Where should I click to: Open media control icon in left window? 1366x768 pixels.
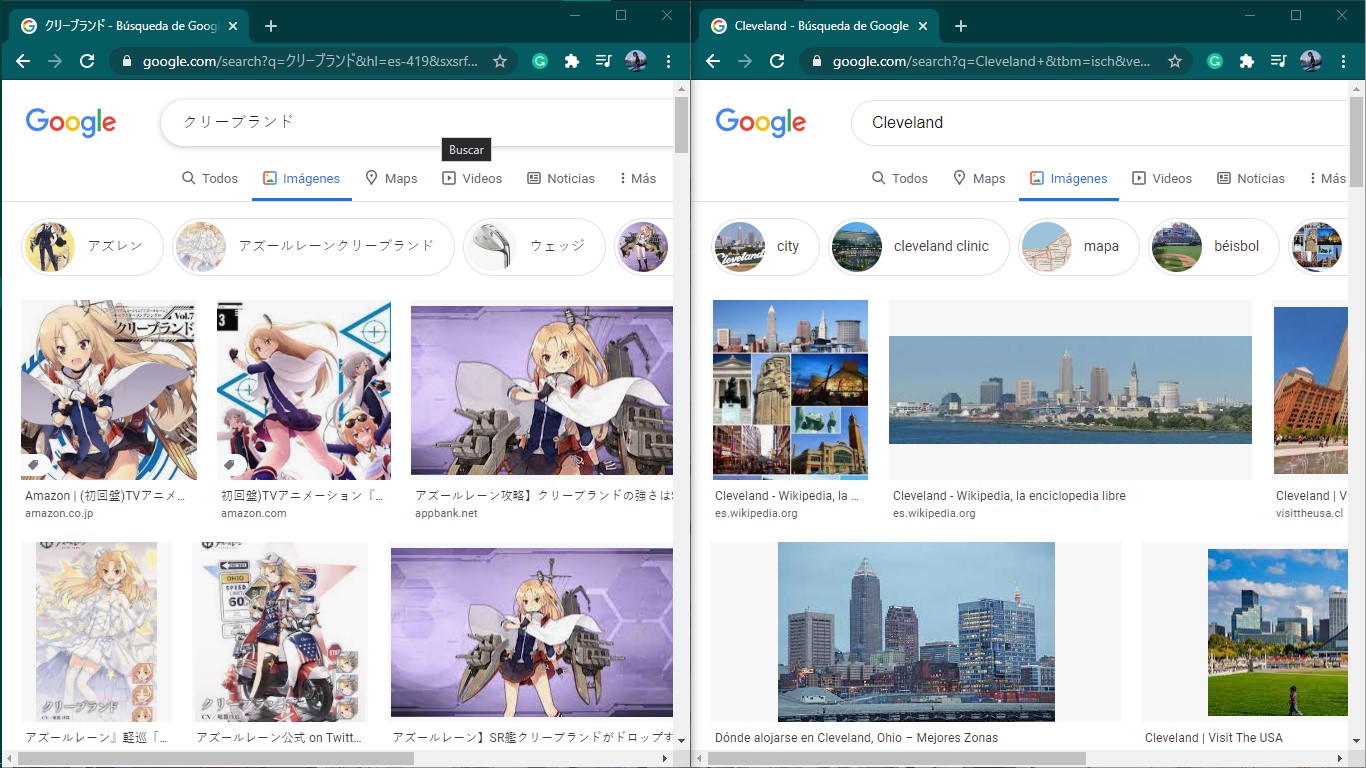(x=603, y=61)
